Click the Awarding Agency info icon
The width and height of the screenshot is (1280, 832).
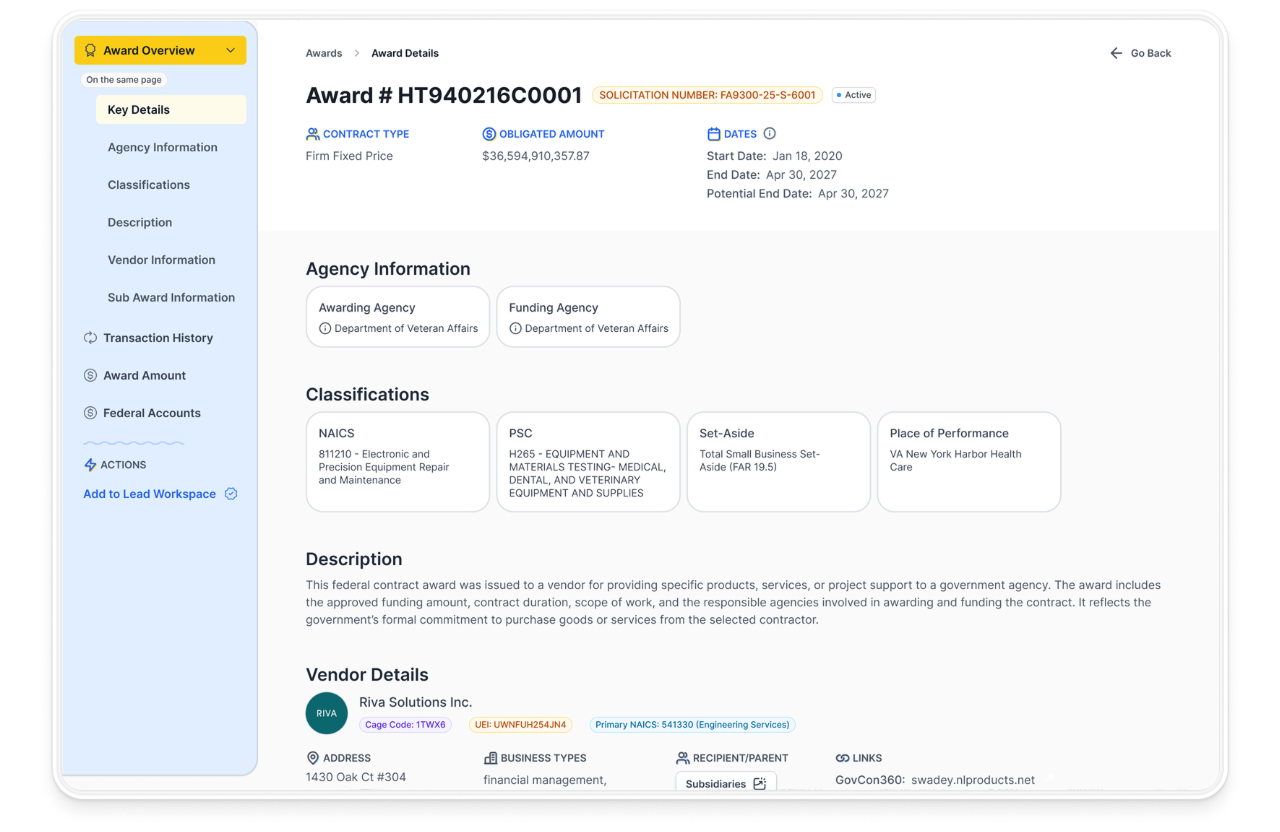pos(325,329)
